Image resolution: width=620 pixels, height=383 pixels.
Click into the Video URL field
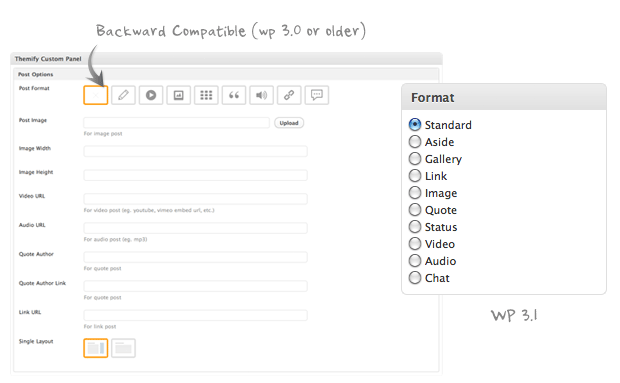195,199
